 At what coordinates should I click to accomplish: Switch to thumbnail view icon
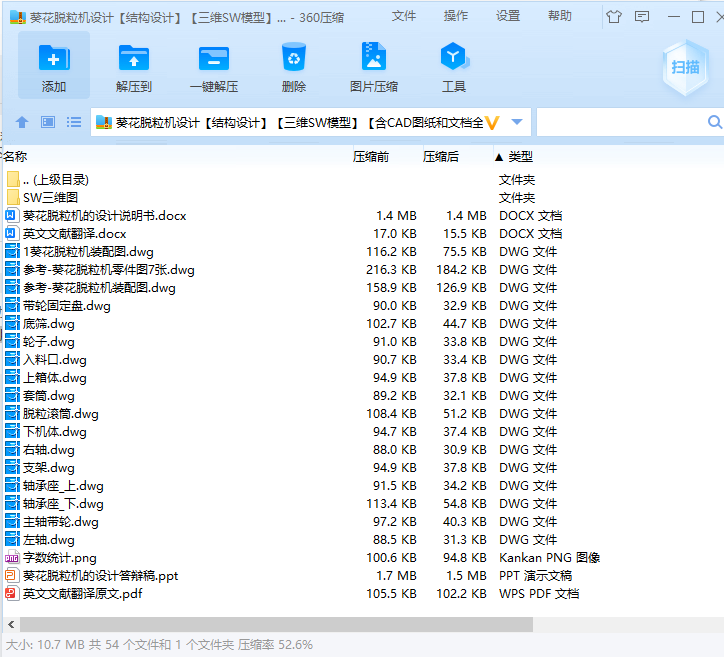(48, 122)
